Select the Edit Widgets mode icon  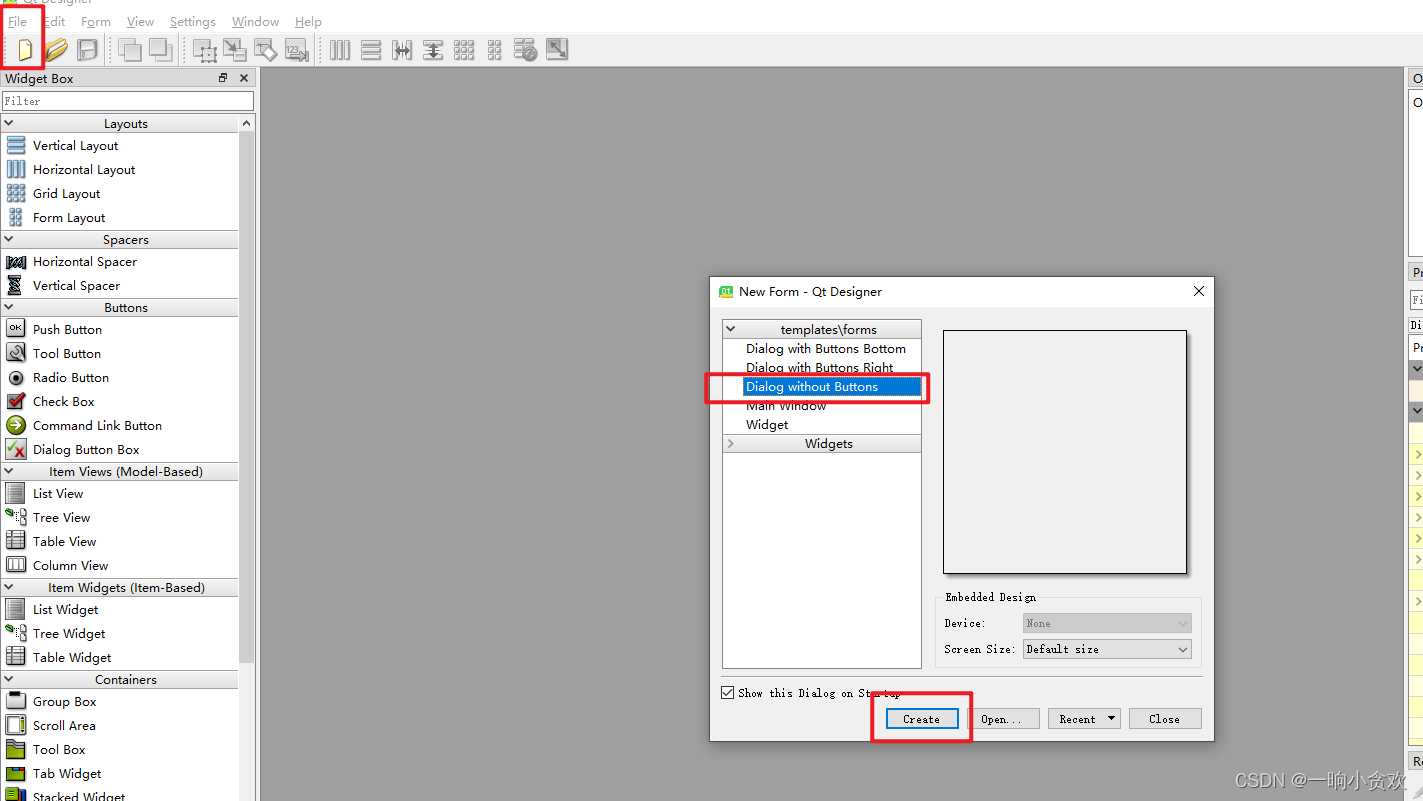coord(205,50)
